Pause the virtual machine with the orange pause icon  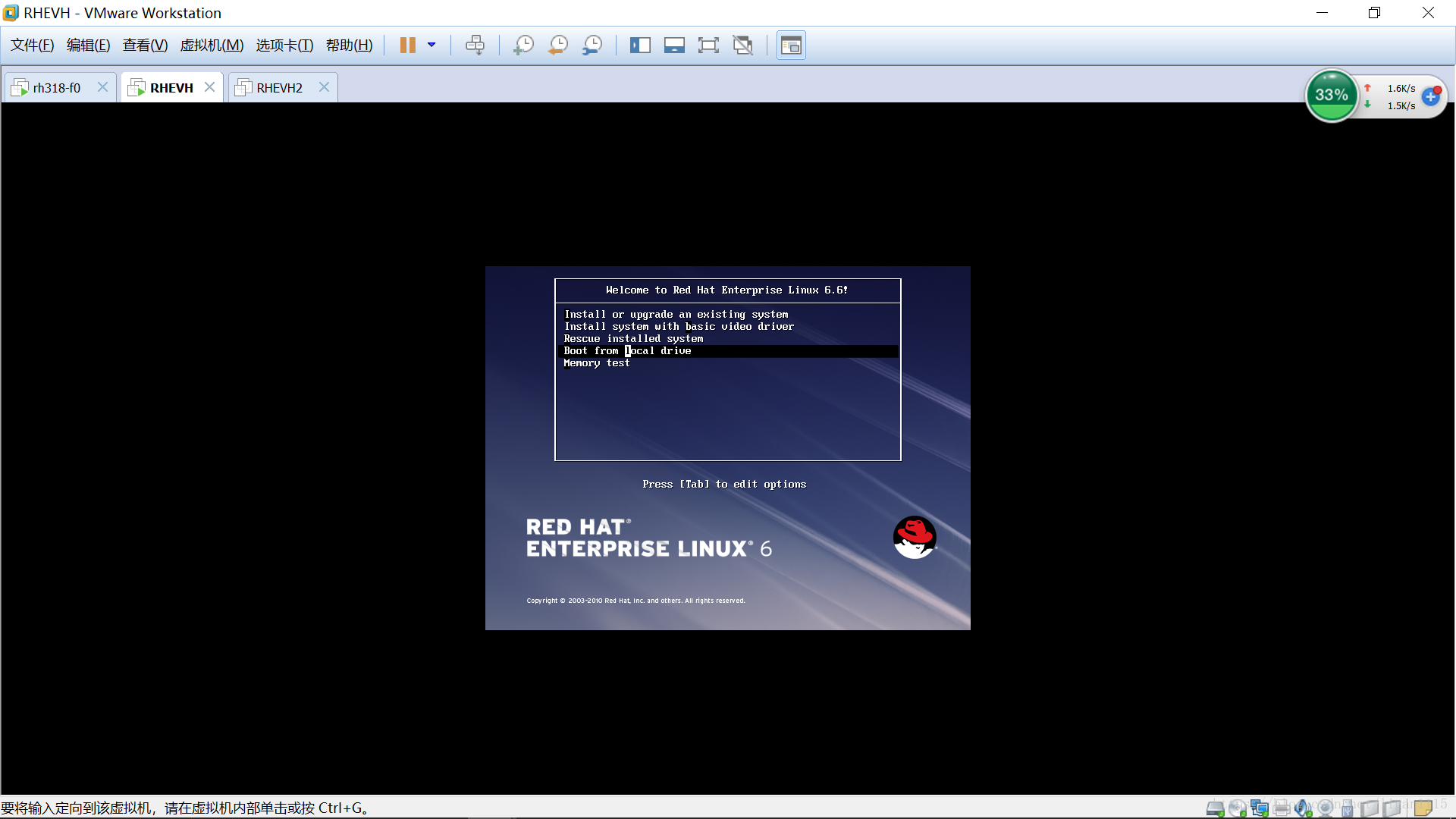click(407, 45)
